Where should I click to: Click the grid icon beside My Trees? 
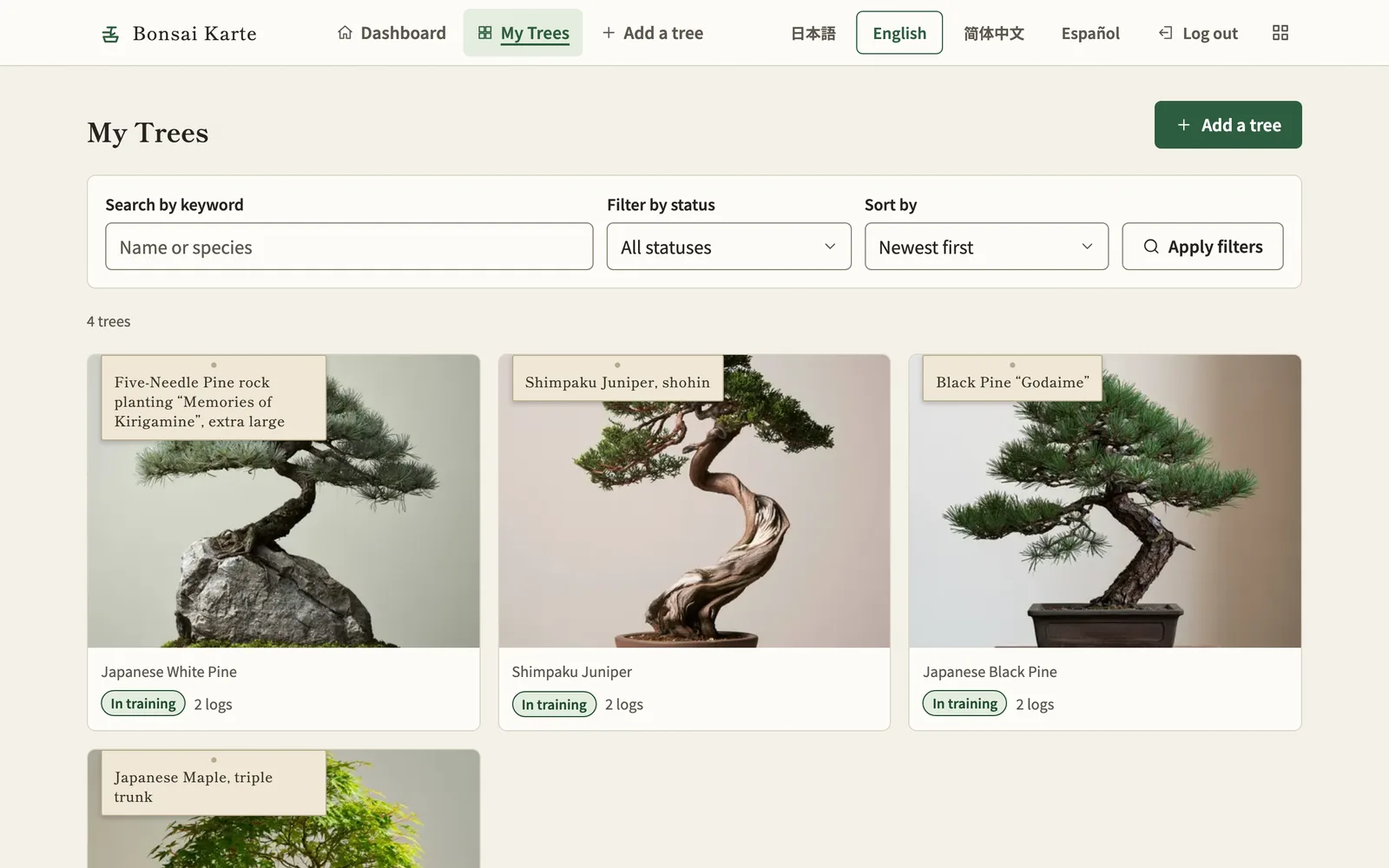point(485,33)
